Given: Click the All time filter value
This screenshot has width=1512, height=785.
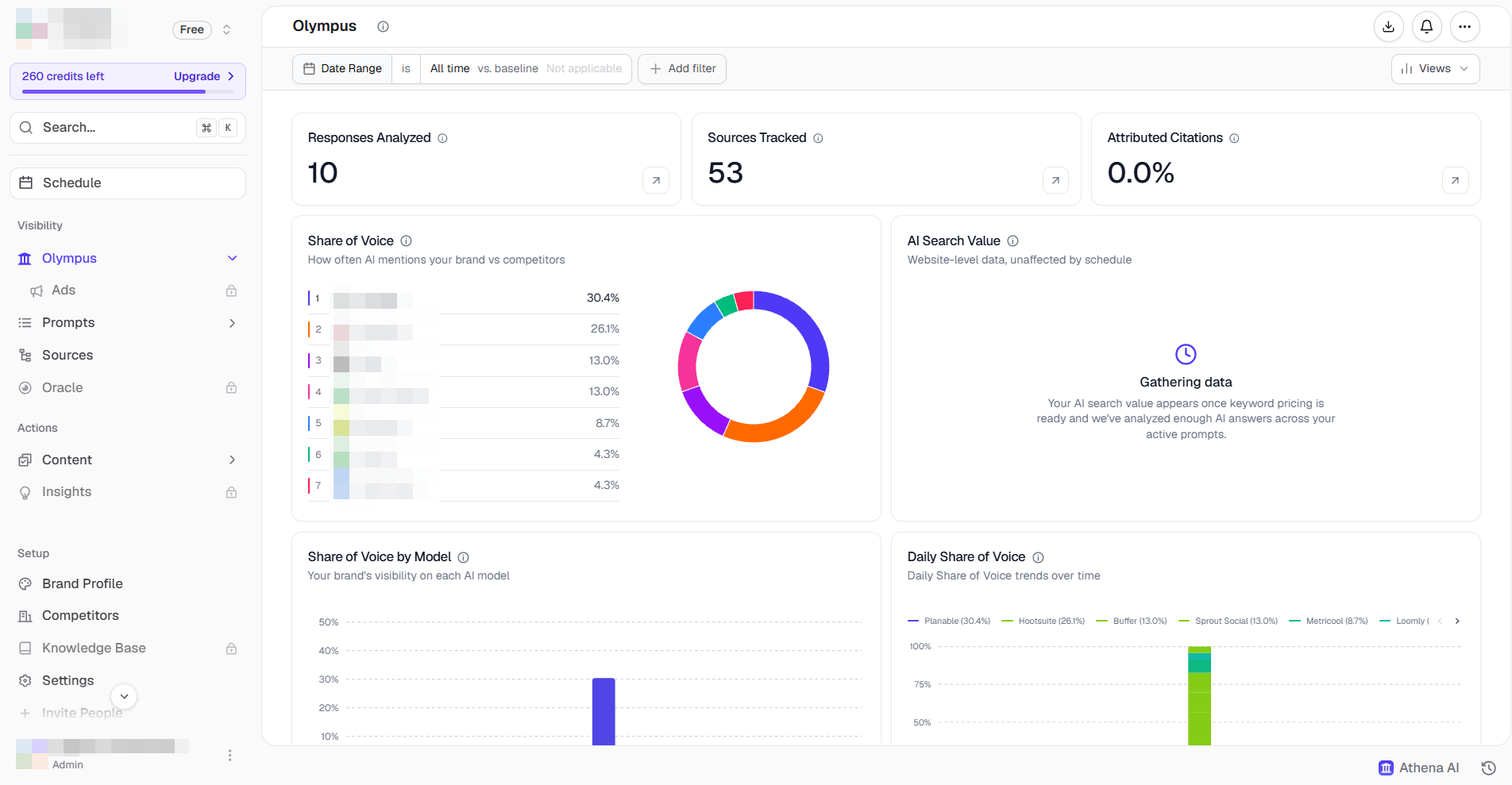Looking at the screenshot, I should click(449, 69).
